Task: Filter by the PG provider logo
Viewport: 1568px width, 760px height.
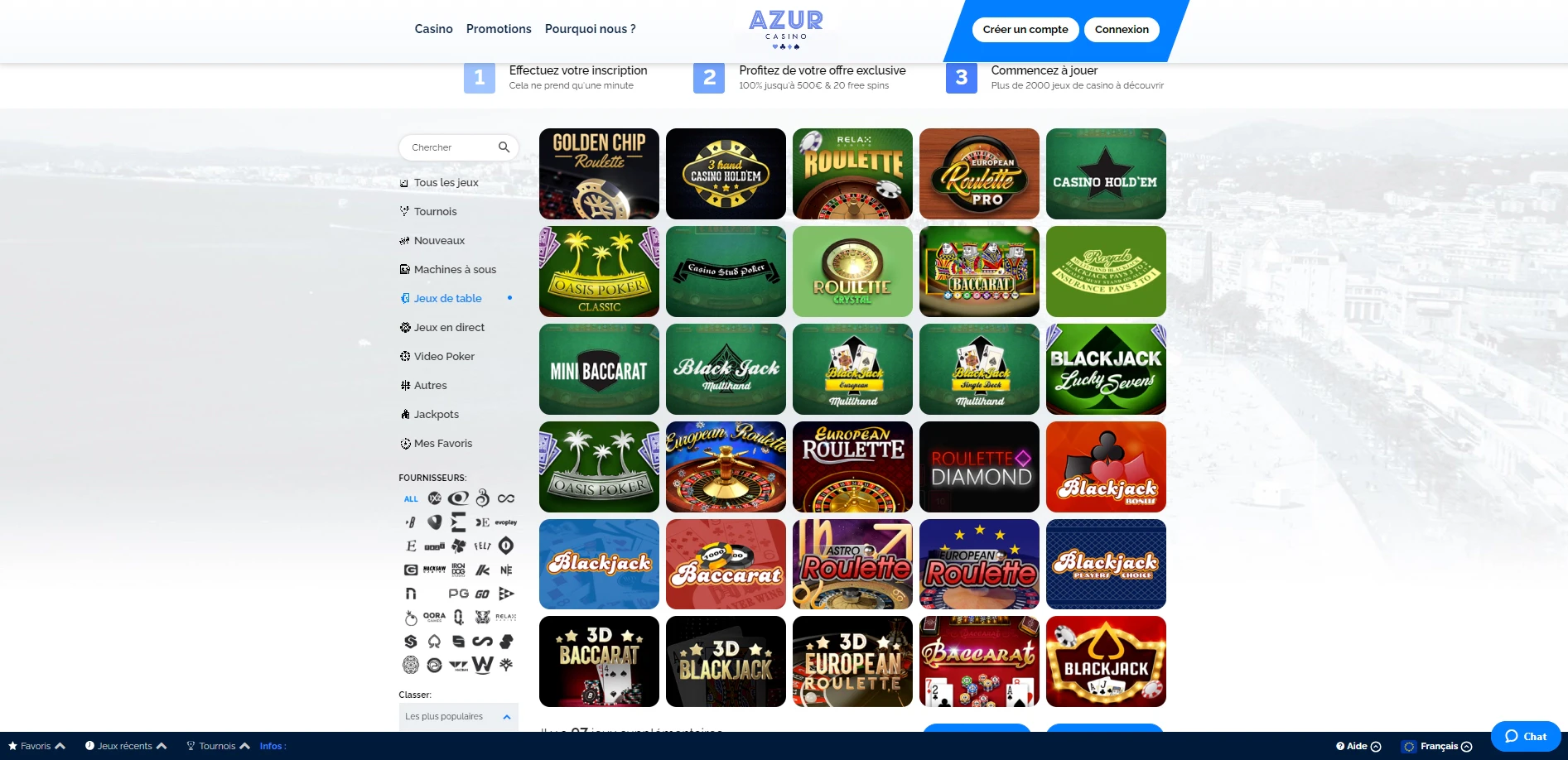Action: (x=459, y=594)
